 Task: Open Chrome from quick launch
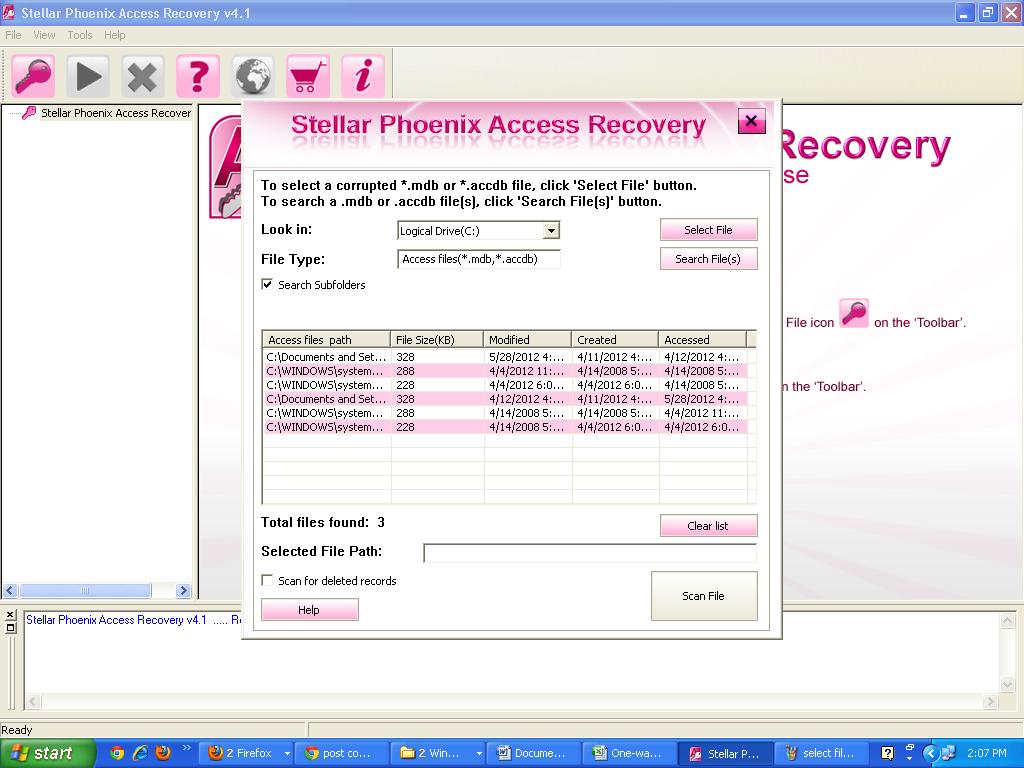tap(117, 753)
